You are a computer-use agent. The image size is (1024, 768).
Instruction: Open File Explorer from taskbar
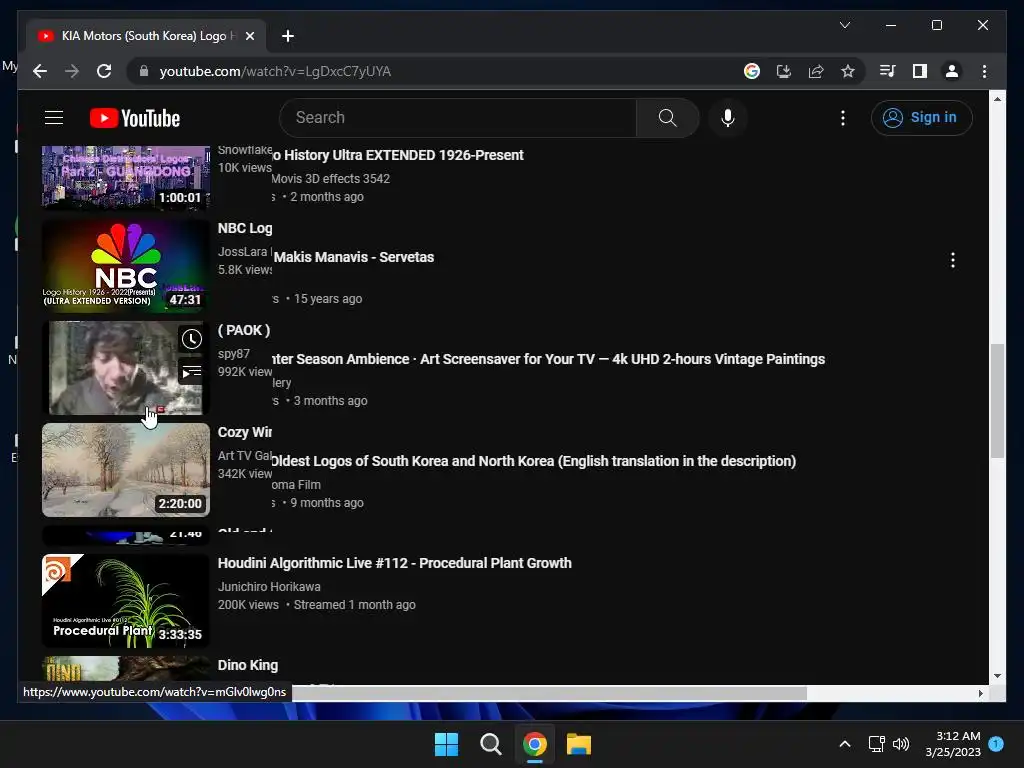click(579, 744)
